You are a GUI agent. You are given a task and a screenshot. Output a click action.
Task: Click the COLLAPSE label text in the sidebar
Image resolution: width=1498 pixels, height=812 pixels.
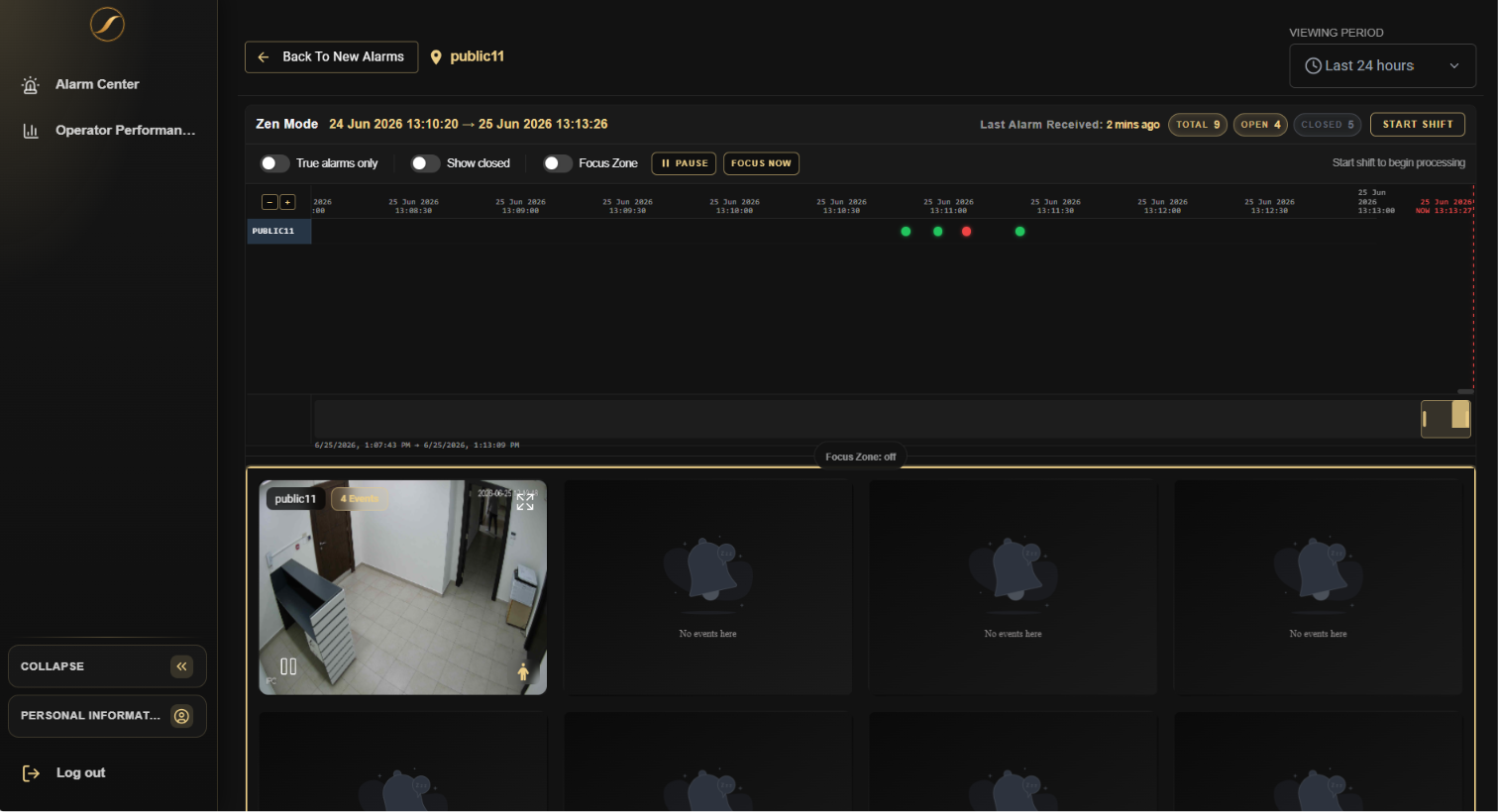point(53,666)
